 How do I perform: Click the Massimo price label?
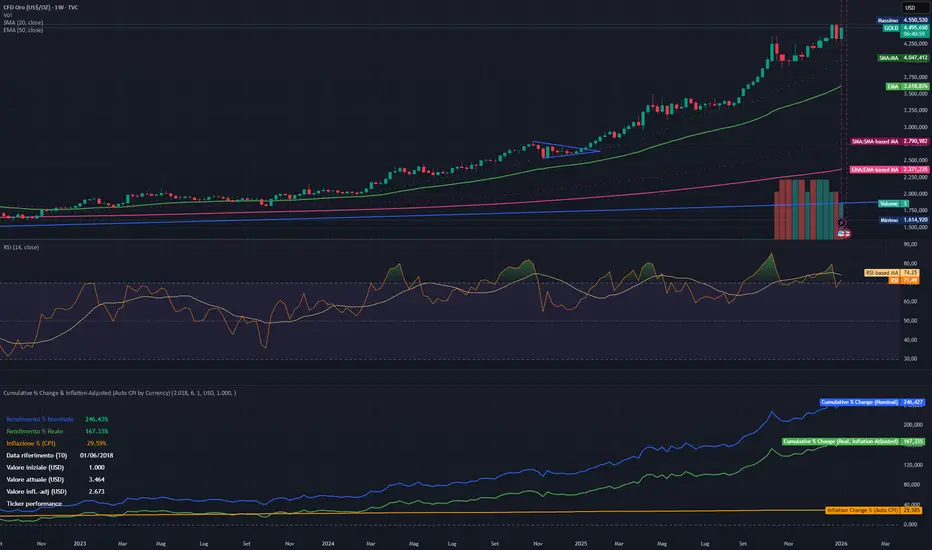pyautogui.click(x=903, y=20)
